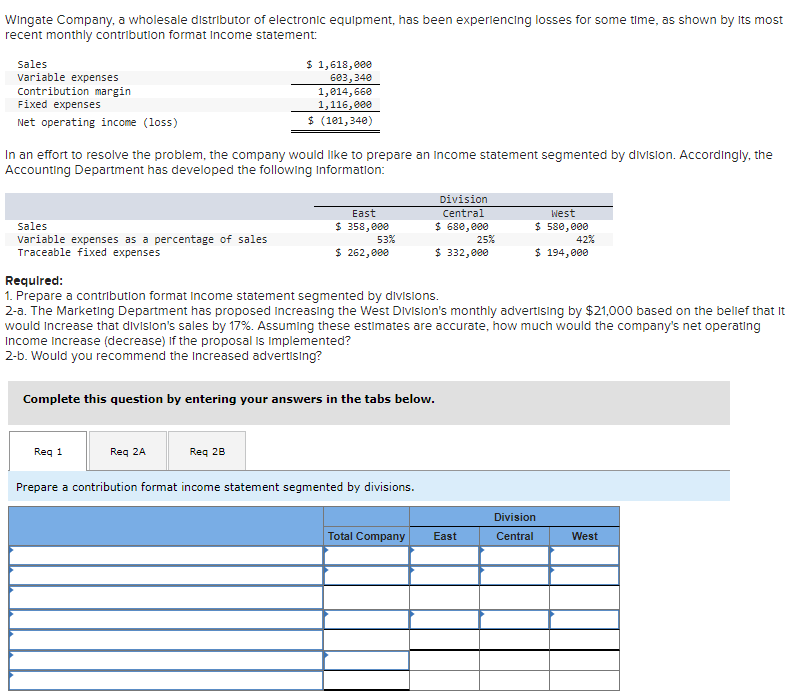This screenshot has width=796, height=695.
Task: Open second row label dropdown in answer table
Action: coord(166,576)
